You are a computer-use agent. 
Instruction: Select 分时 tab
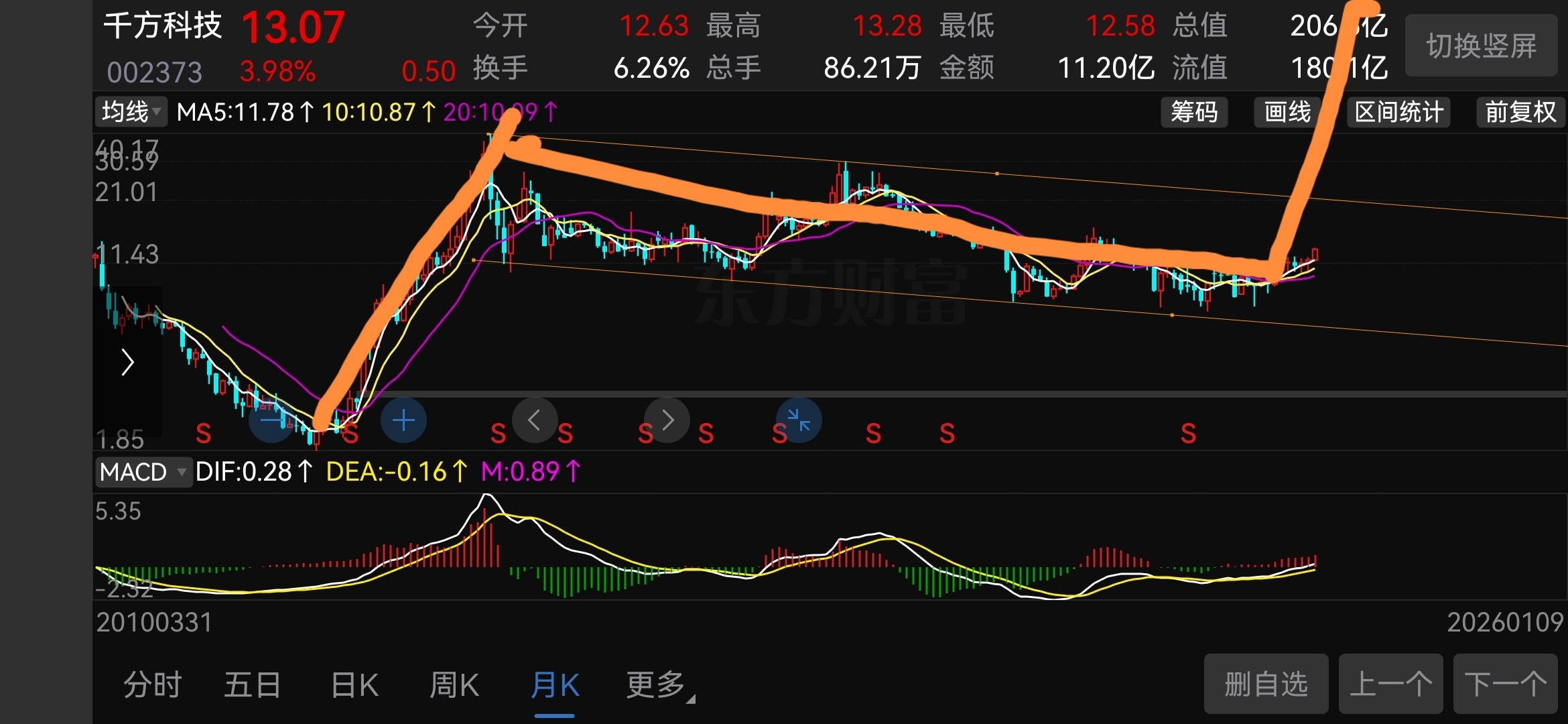(153, 685)
